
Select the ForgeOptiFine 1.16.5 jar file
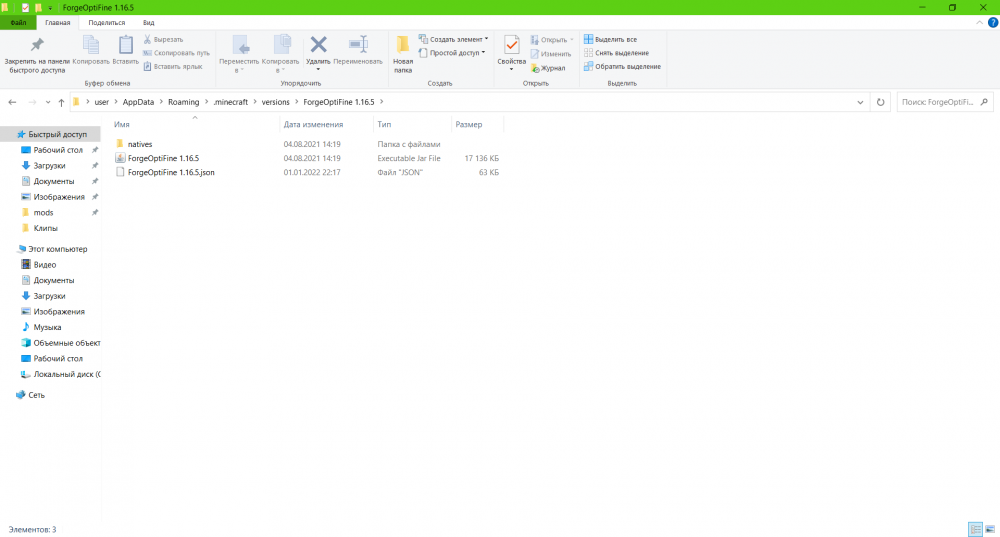click(x=163, y=158)
